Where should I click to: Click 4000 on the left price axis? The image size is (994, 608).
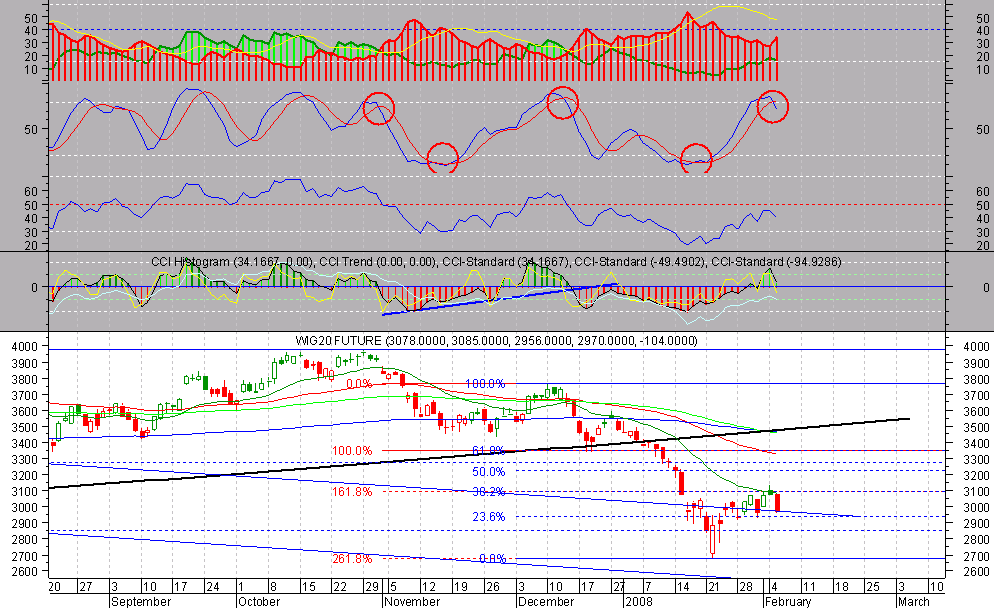click(x=25, y=347)
